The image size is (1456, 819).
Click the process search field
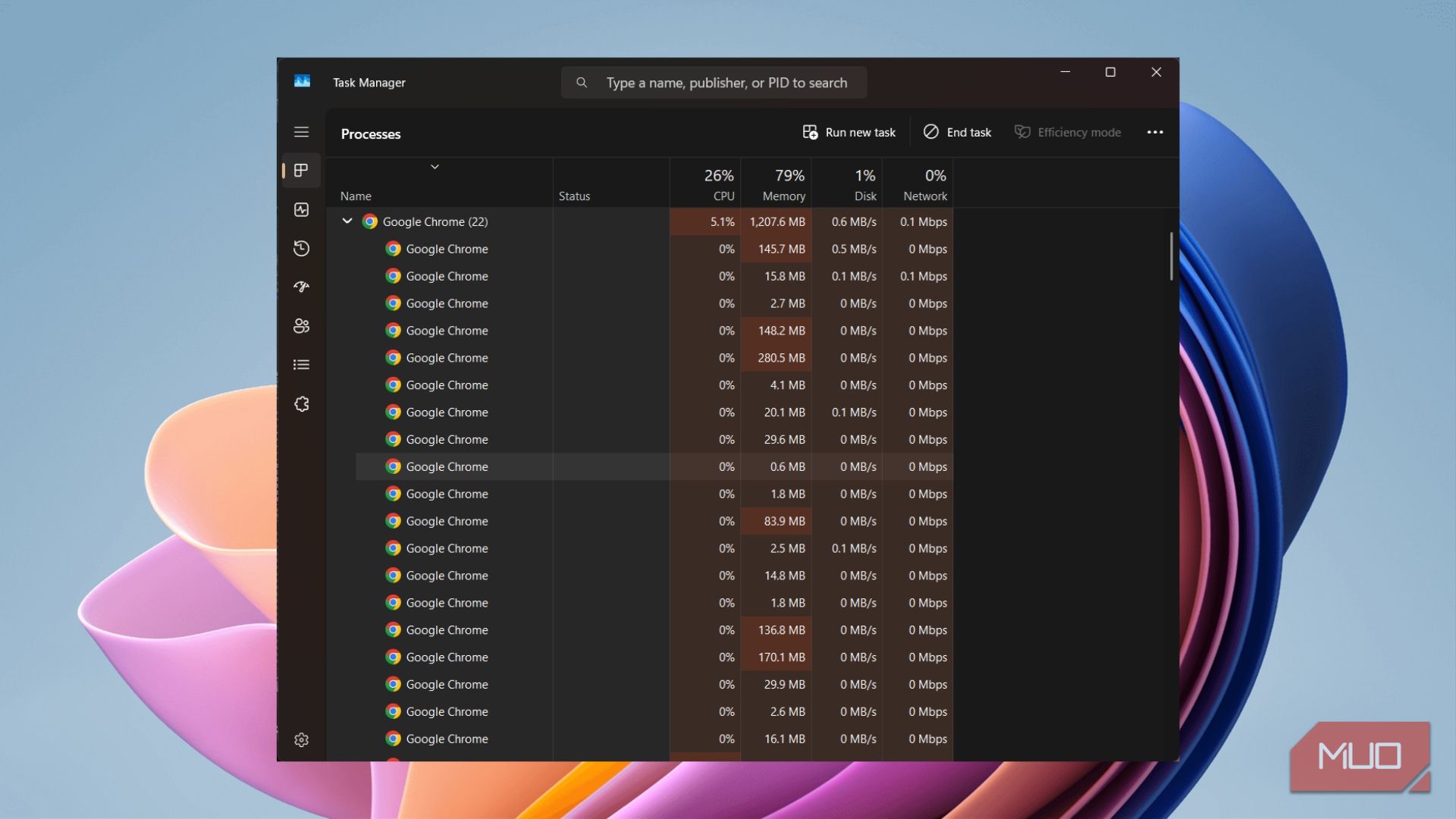coord(726,83)
